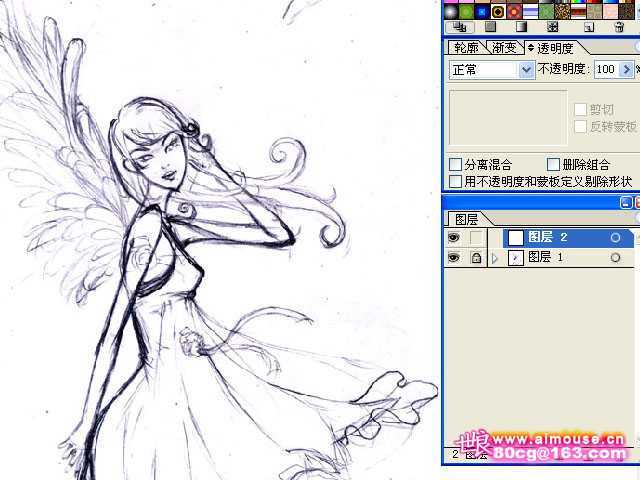
Task: Pick the red and white striped swatch
Action: (x=578, y=11)
